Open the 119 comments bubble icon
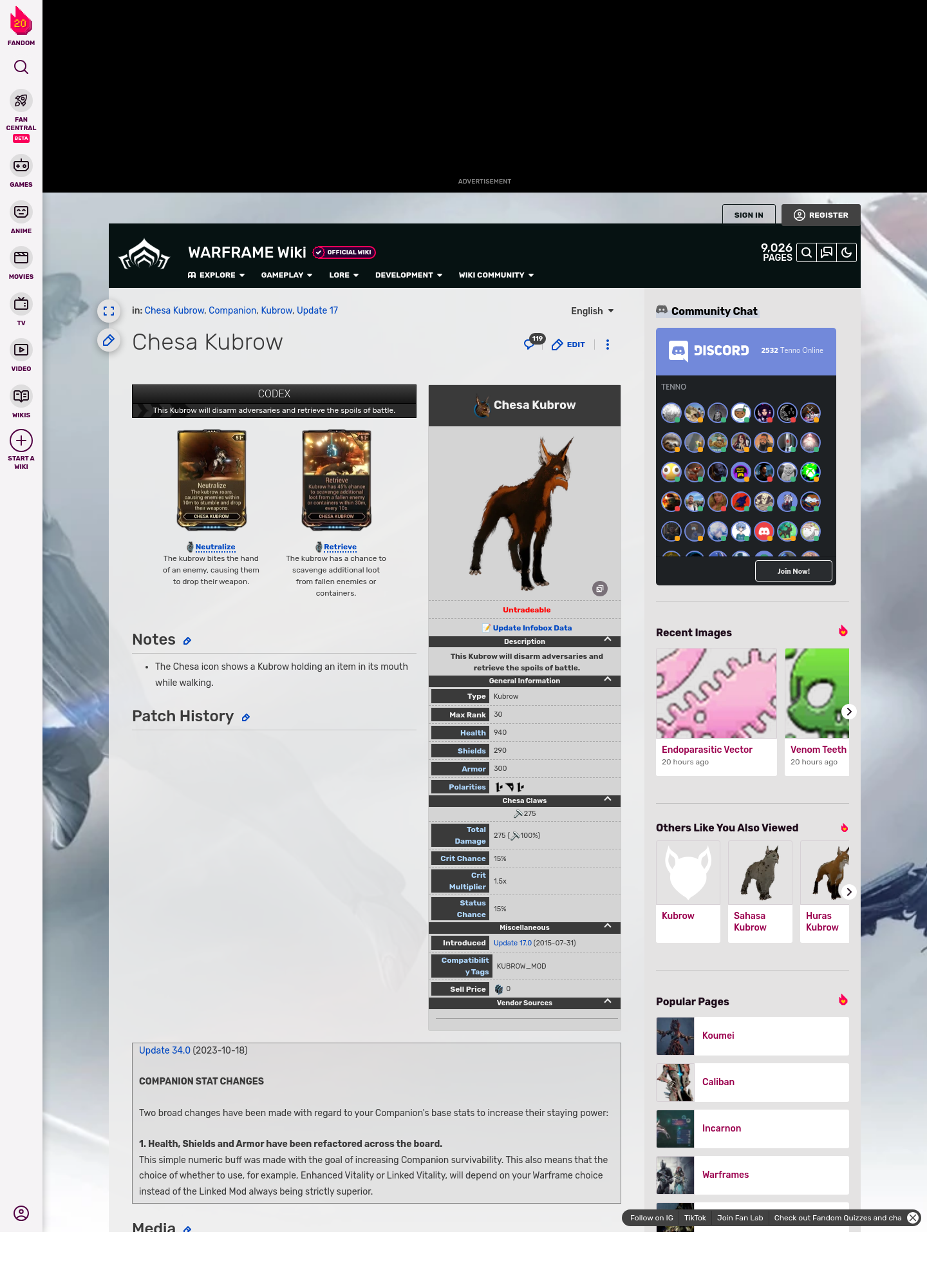The height and width of the screenshot is (1288, 927). (x=534, y=343)
